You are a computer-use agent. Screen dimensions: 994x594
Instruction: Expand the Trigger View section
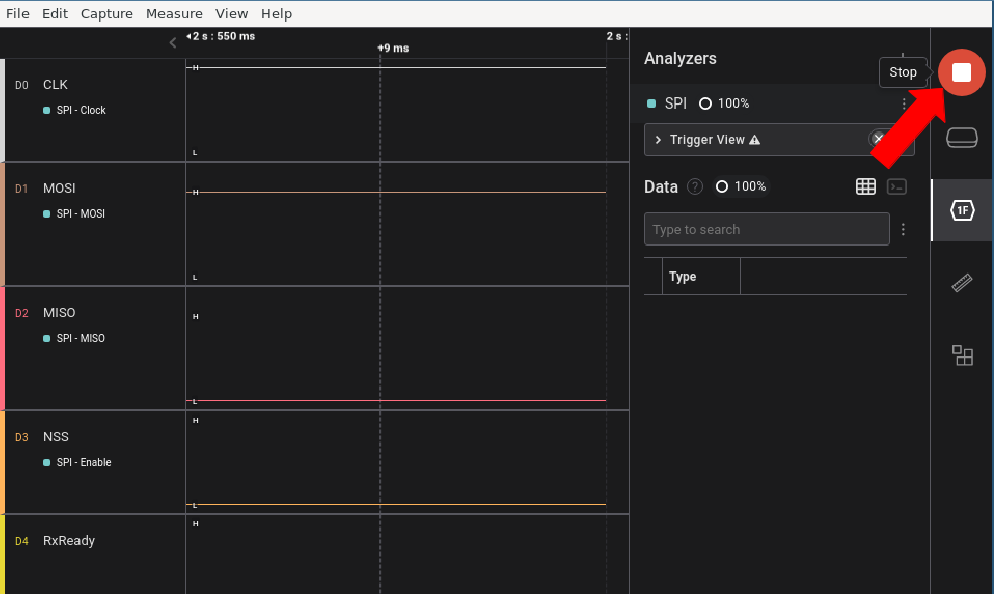pyautogui.click(x=658, y=140)
